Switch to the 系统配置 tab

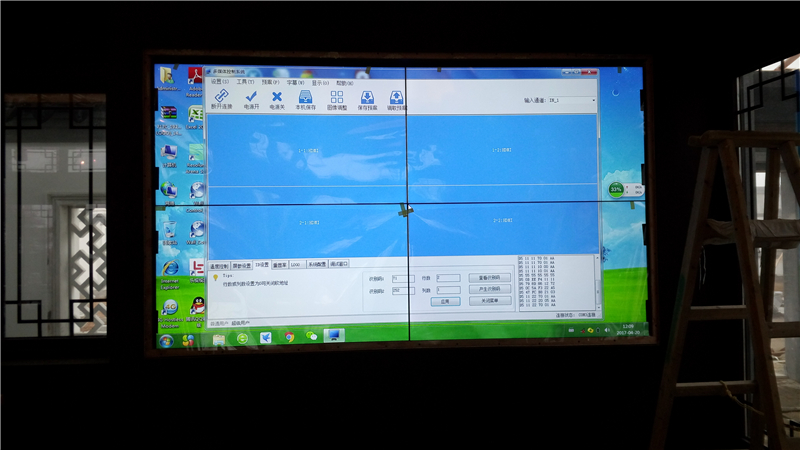316,265
